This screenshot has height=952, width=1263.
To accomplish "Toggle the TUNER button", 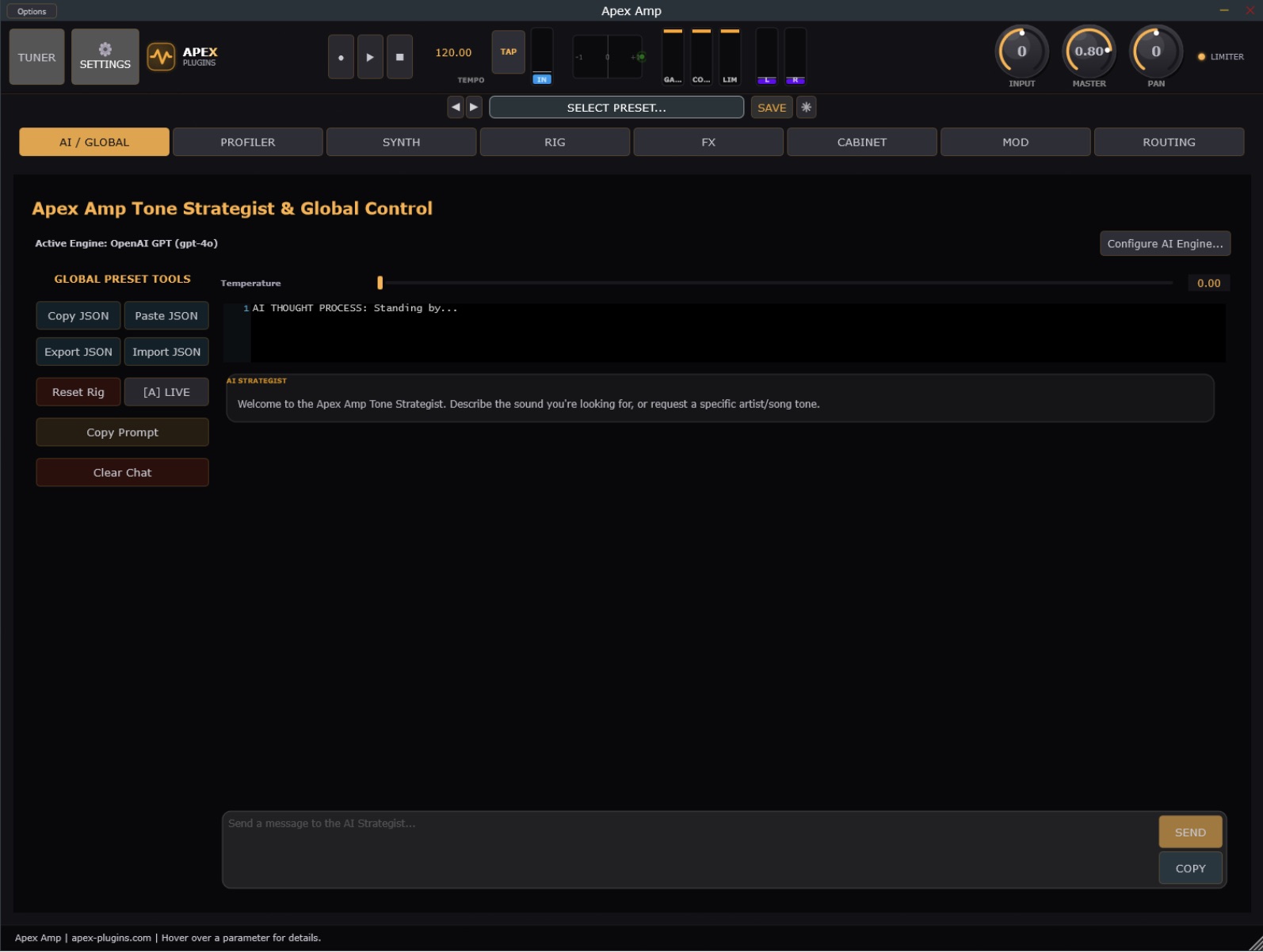I will pyautogui.click(x=36, y=56).
